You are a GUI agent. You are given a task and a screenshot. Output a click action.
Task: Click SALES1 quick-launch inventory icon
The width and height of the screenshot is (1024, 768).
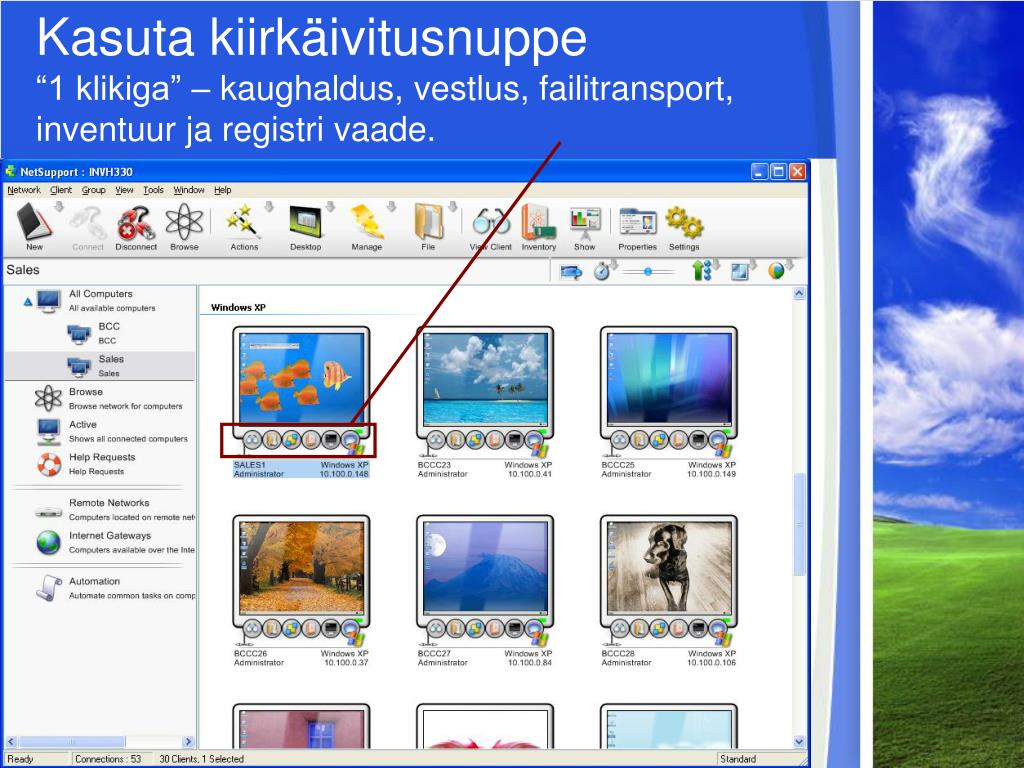(x=311, y=440)
